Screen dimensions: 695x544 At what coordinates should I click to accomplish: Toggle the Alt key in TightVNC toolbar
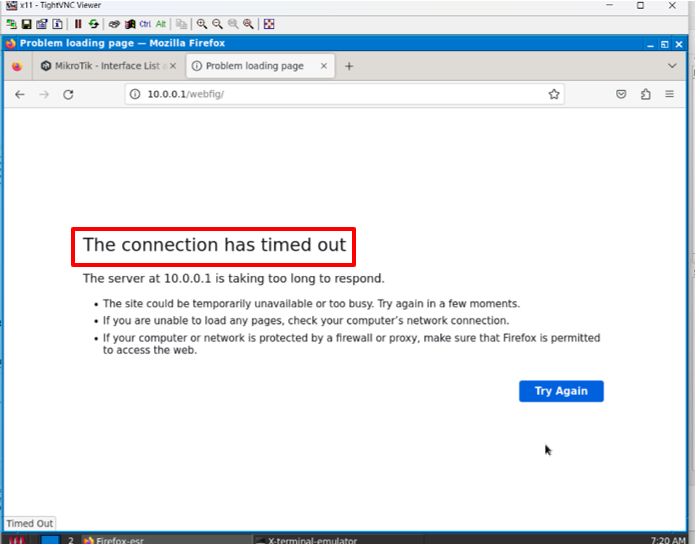point(160,23)
